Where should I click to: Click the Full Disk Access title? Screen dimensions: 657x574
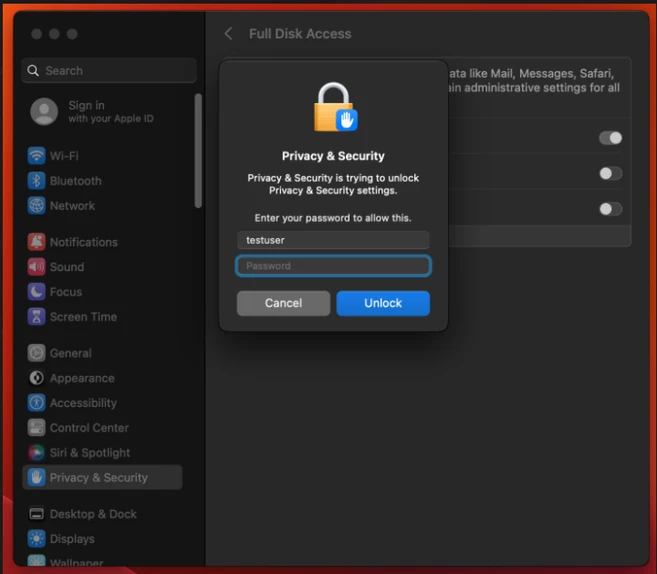300,34
